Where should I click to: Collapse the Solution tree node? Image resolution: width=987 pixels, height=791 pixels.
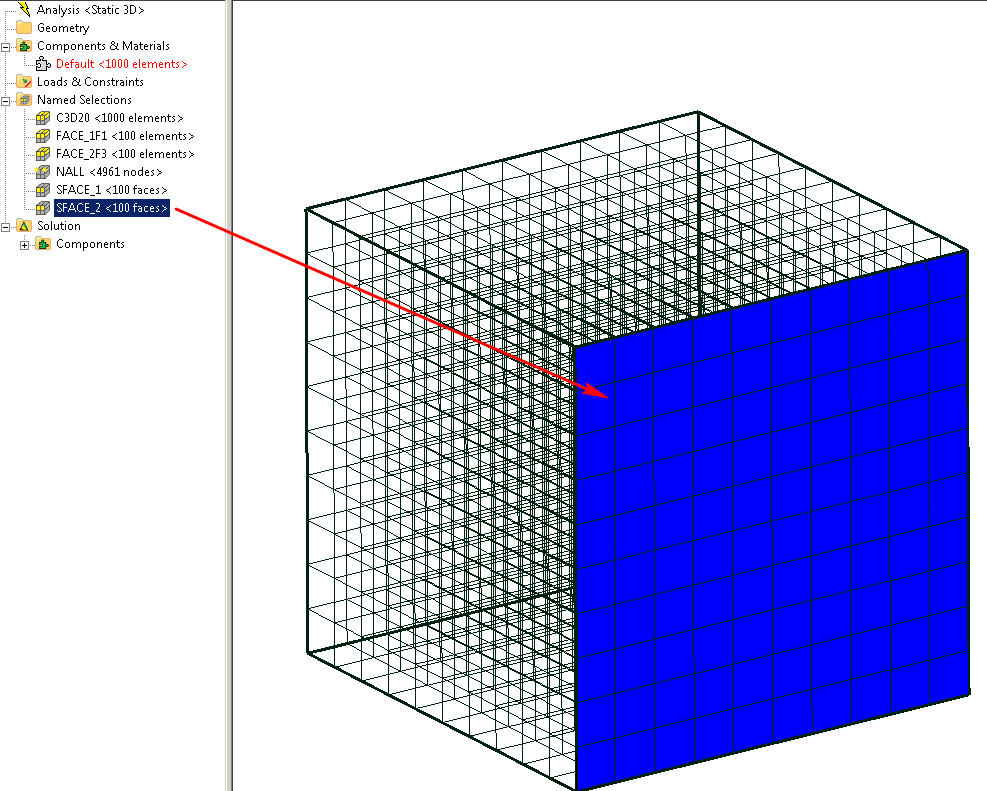pos(6,227)
